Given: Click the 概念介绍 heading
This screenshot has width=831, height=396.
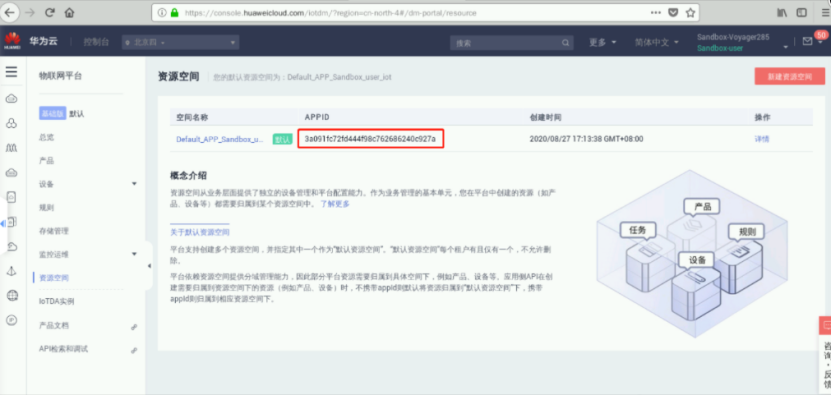Looking at the screenshot, I should coord(188,175).
